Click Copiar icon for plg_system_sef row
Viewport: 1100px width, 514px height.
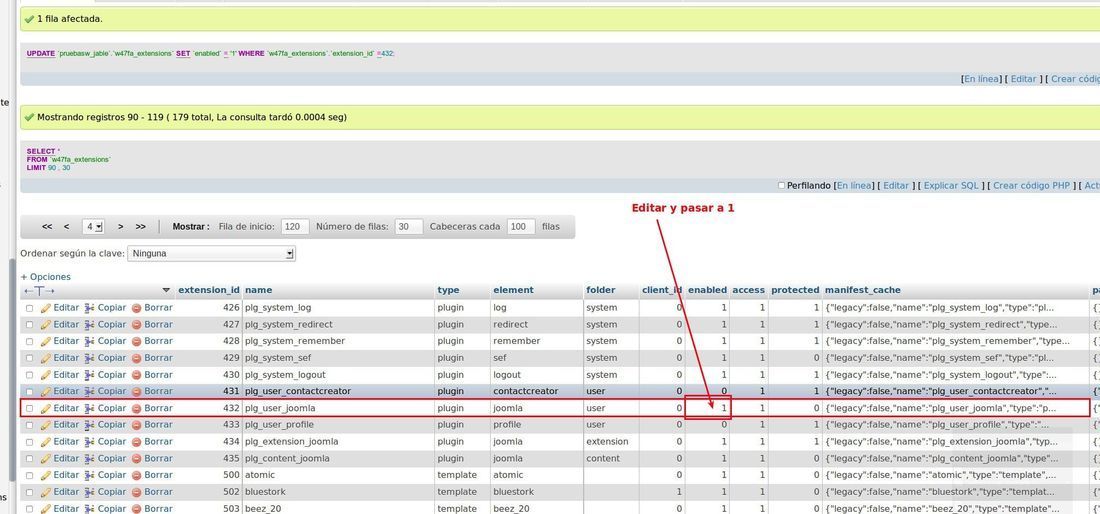point(90,358)
